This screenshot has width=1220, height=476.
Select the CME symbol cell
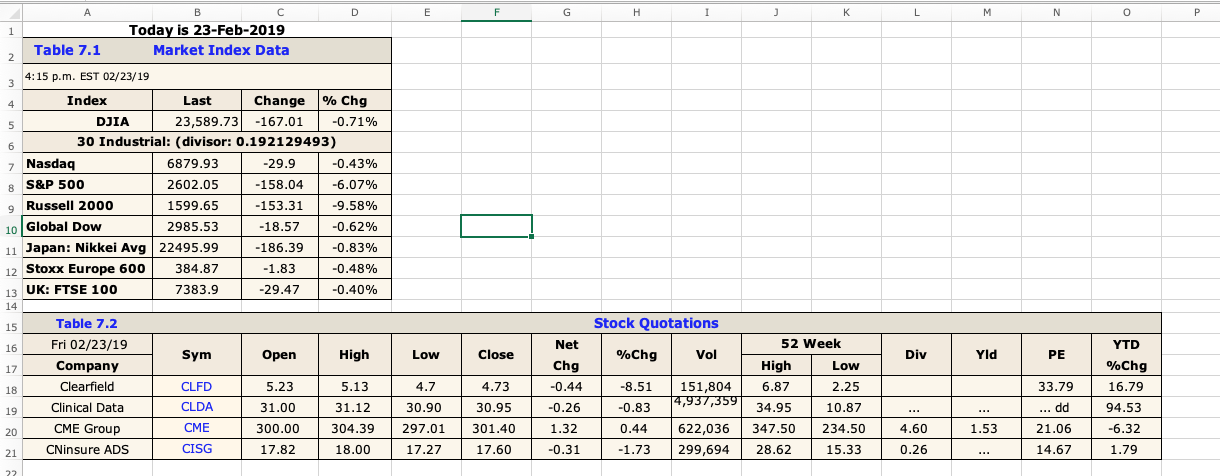[x=197, y=429]
